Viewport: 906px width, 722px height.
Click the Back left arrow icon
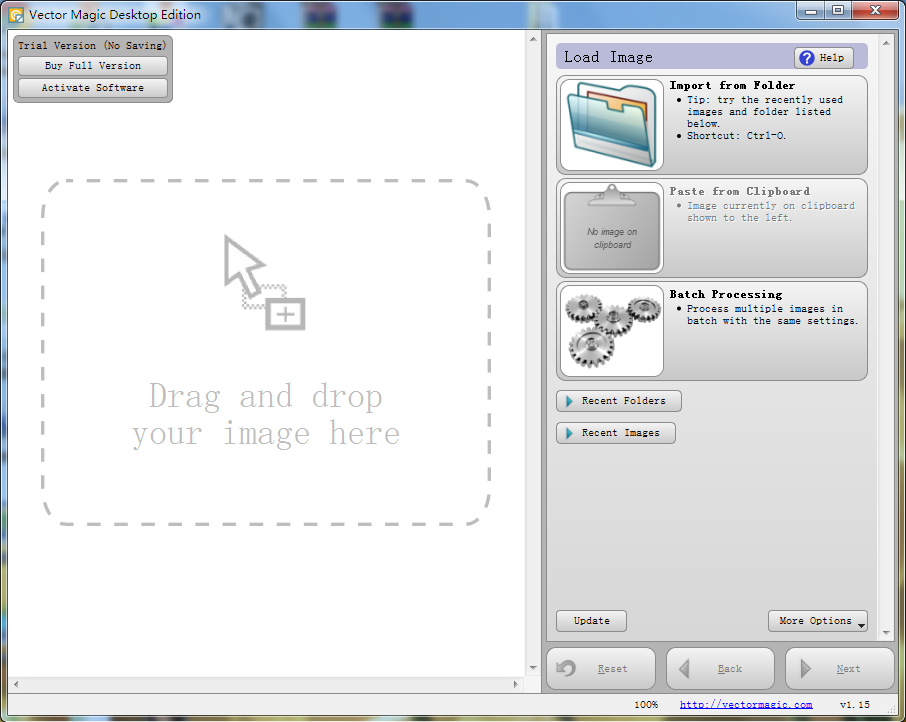(686, 669)
